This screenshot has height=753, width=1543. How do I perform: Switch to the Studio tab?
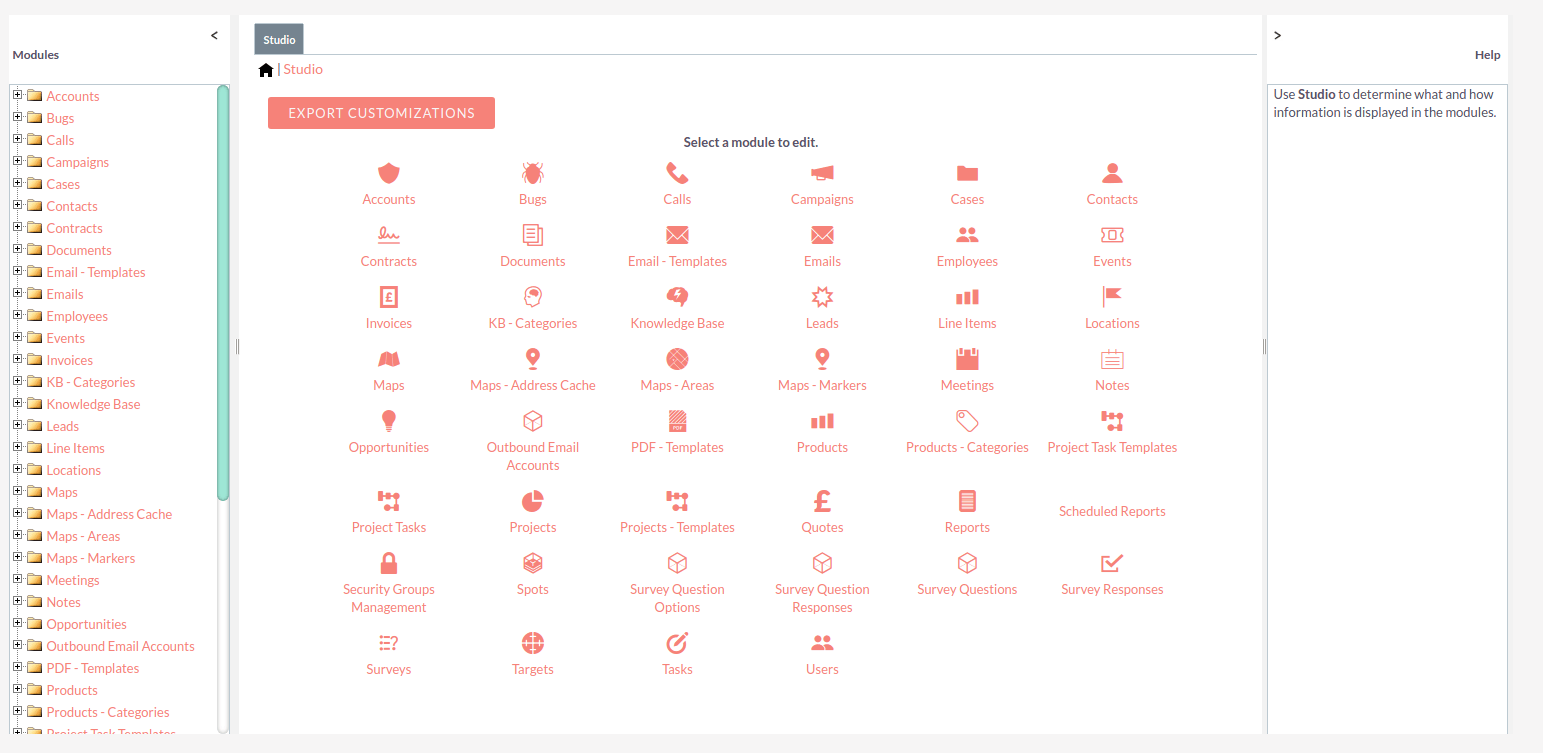[x=278, y=38]
